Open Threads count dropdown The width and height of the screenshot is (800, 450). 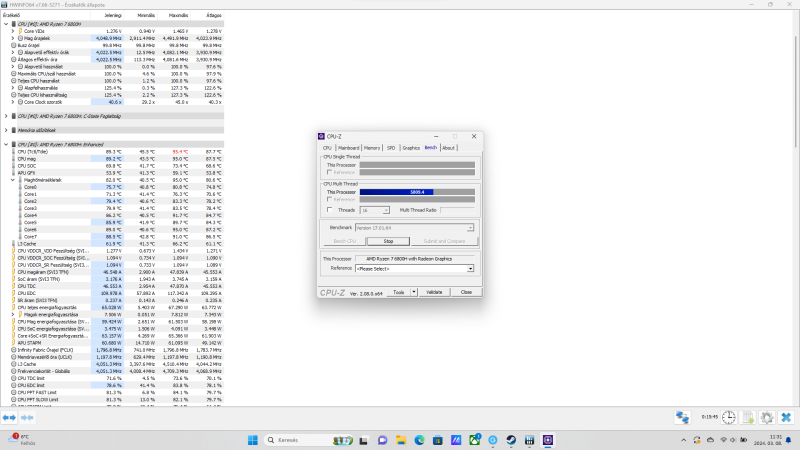(386, 210)
